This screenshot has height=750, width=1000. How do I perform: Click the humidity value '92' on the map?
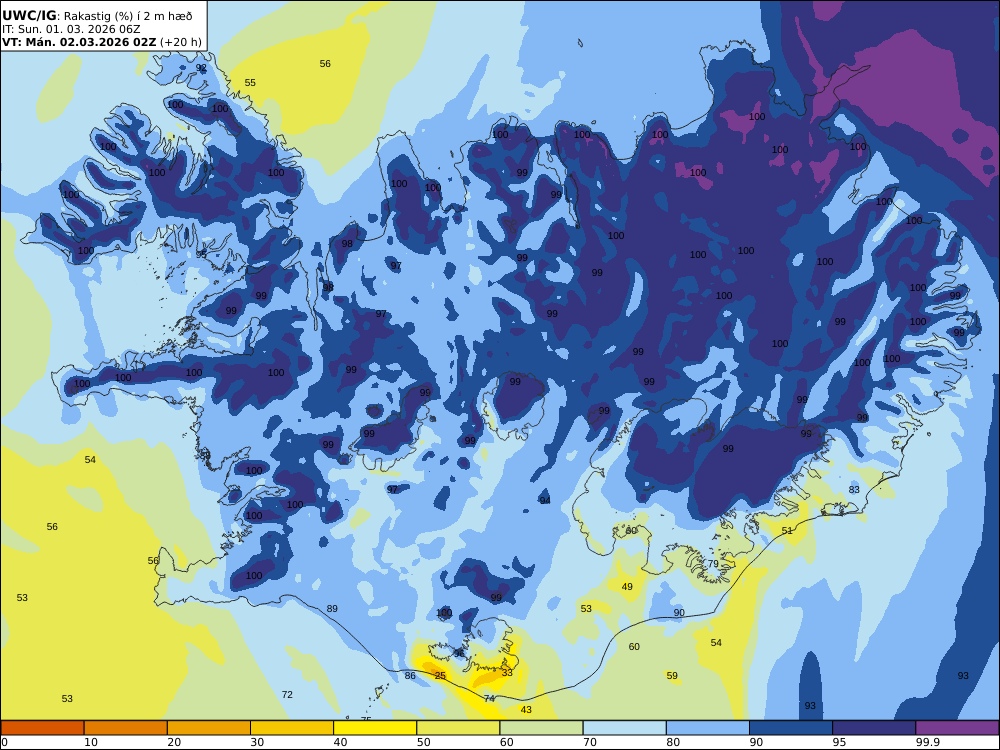201,68
